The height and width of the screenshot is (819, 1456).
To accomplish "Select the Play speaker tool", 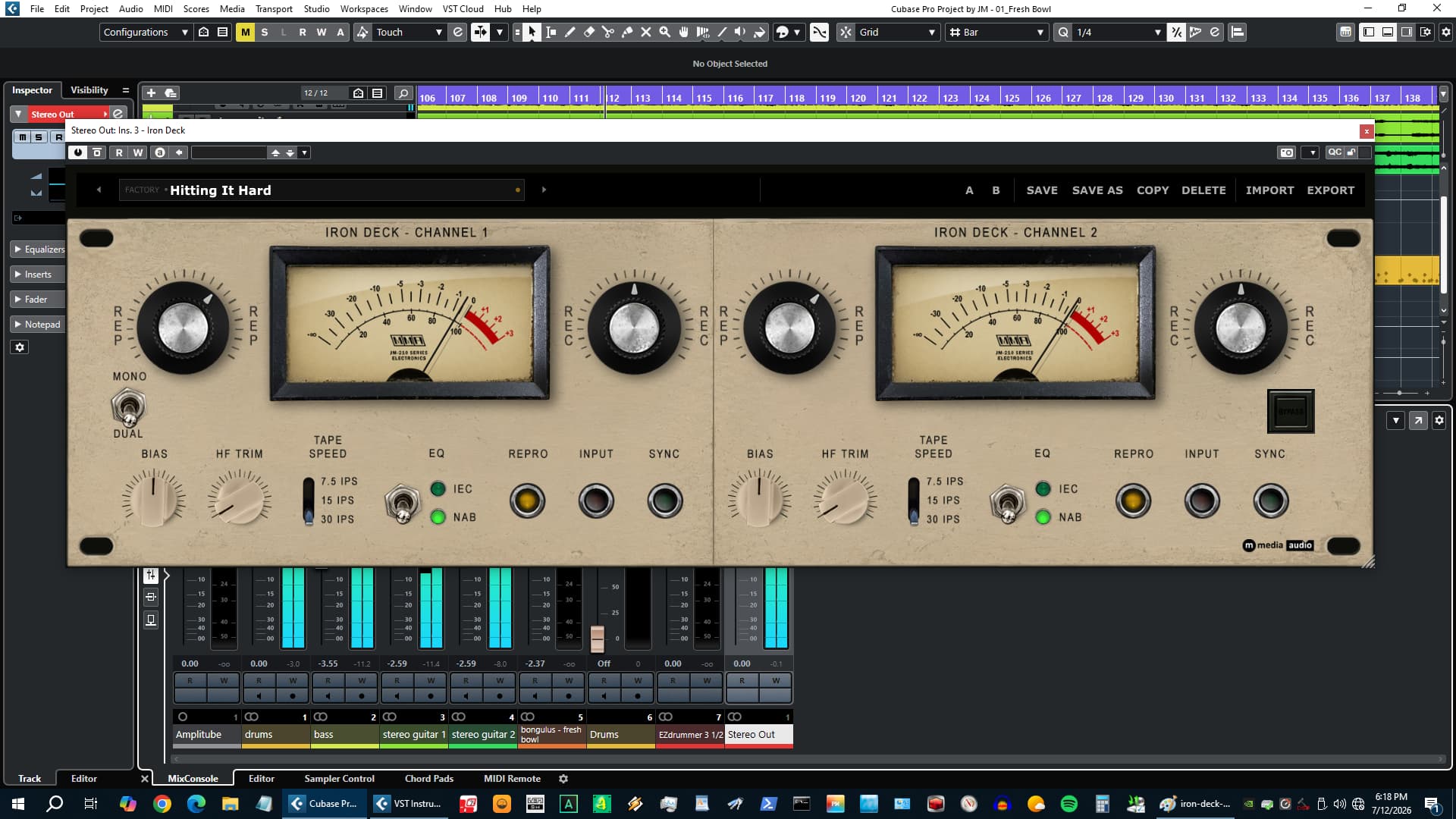I will point(740,32).
